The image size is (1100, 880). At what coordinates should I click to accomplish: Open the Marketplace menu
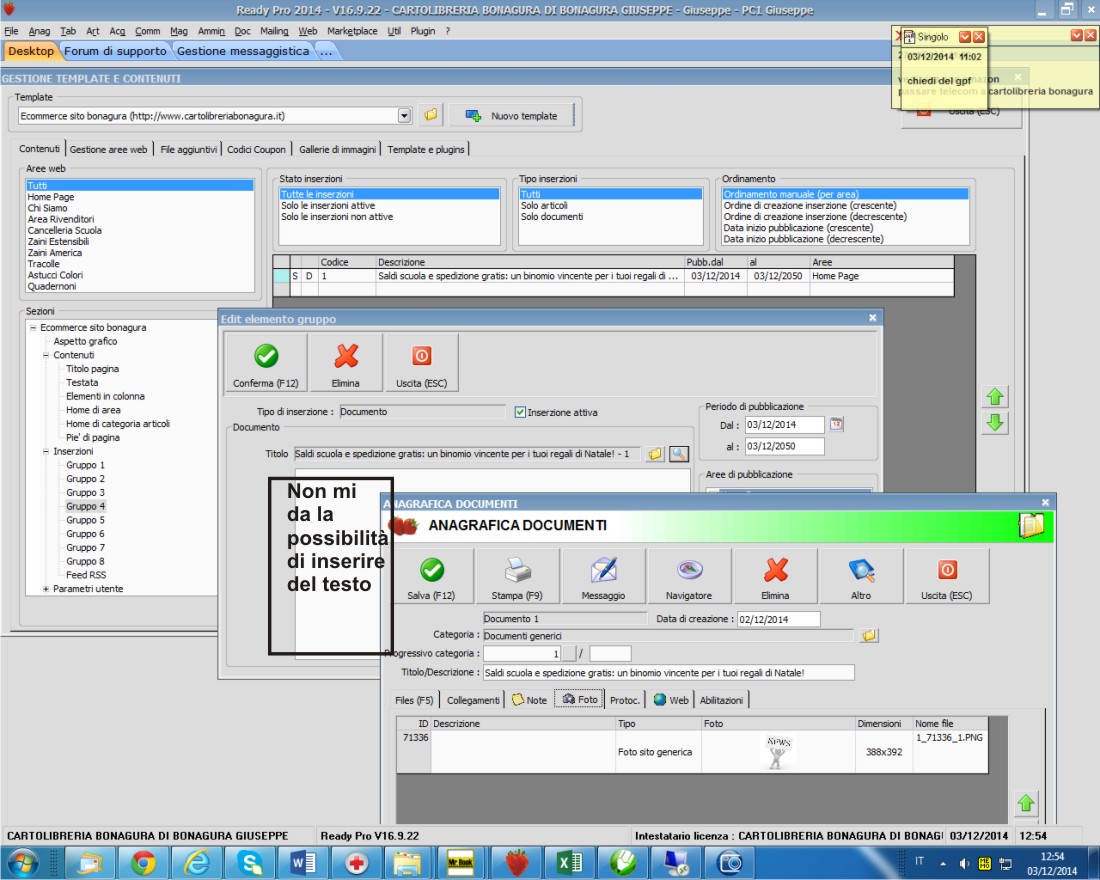[x=352, y=31]
